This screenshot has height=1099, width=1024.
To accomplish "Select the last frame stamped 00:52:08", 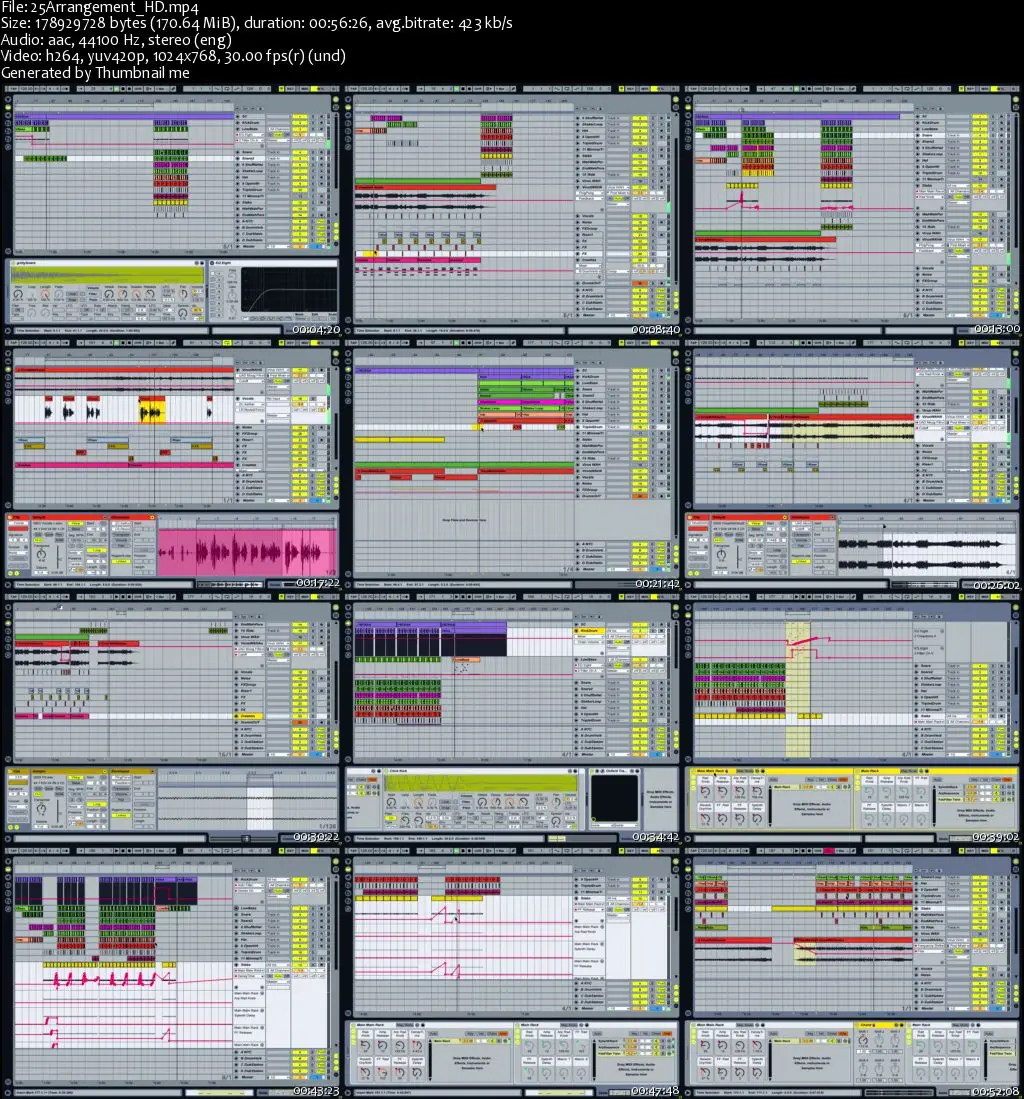I will tap(852, 972).
